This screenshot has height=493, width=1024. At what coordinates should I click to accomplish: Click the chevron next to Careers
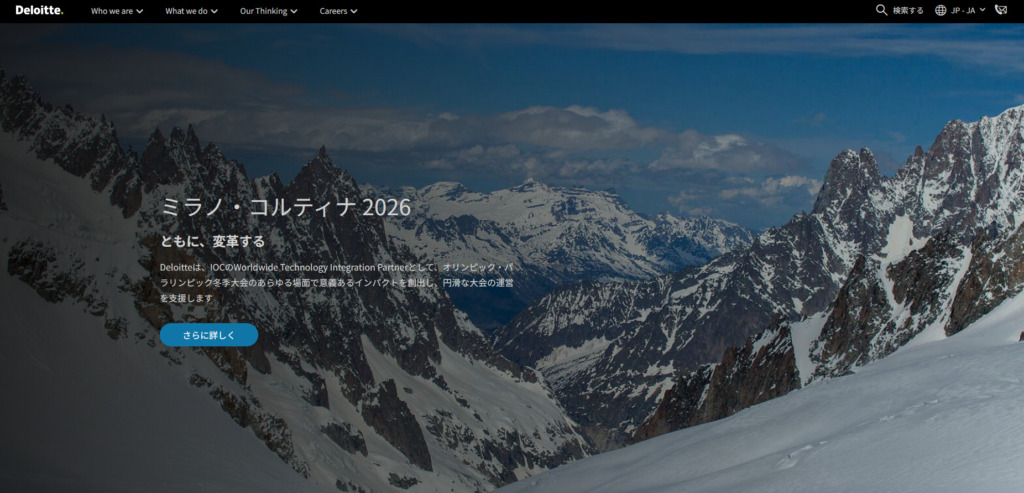pos(354,12)
